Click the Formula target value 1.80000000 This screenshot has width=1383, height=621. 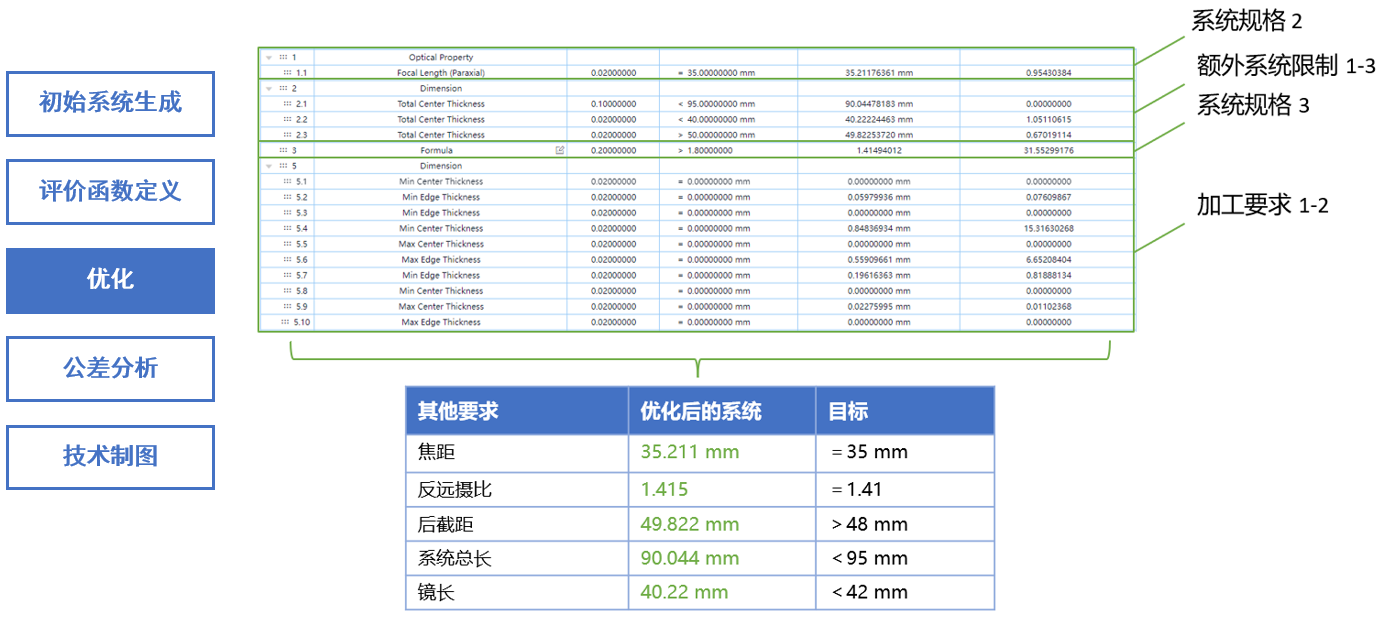coord(709,150)
